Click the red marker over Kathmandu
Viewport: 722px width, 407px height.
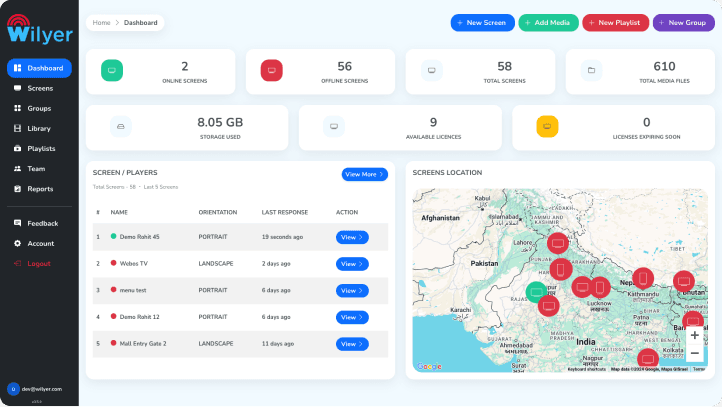click(643, 279)
